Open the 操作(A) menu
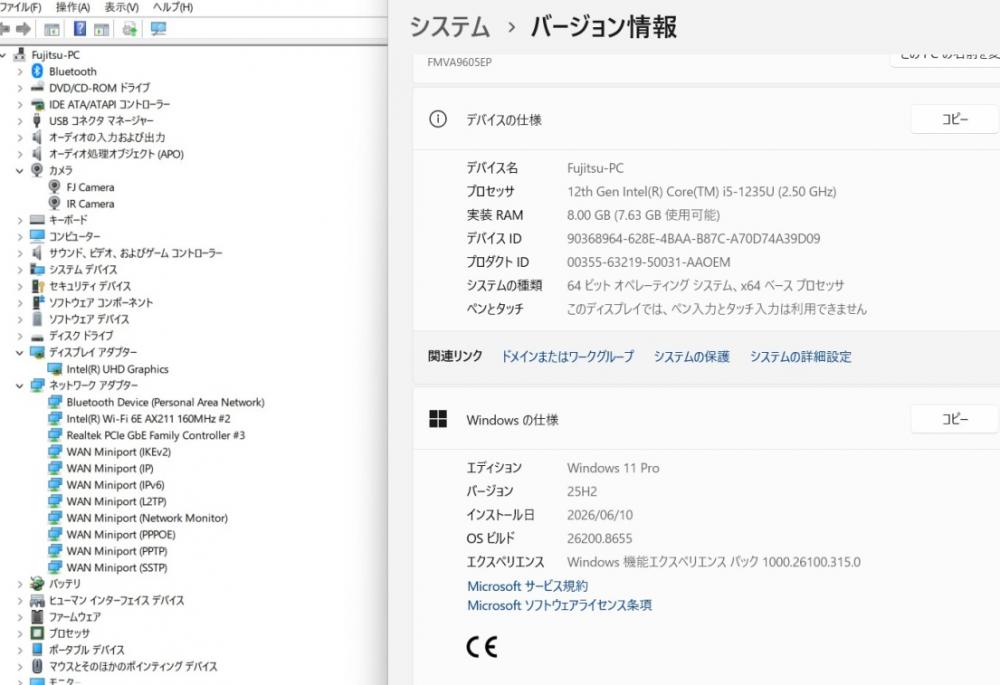This screenshot has width=1000, height=685. point(73,7)
